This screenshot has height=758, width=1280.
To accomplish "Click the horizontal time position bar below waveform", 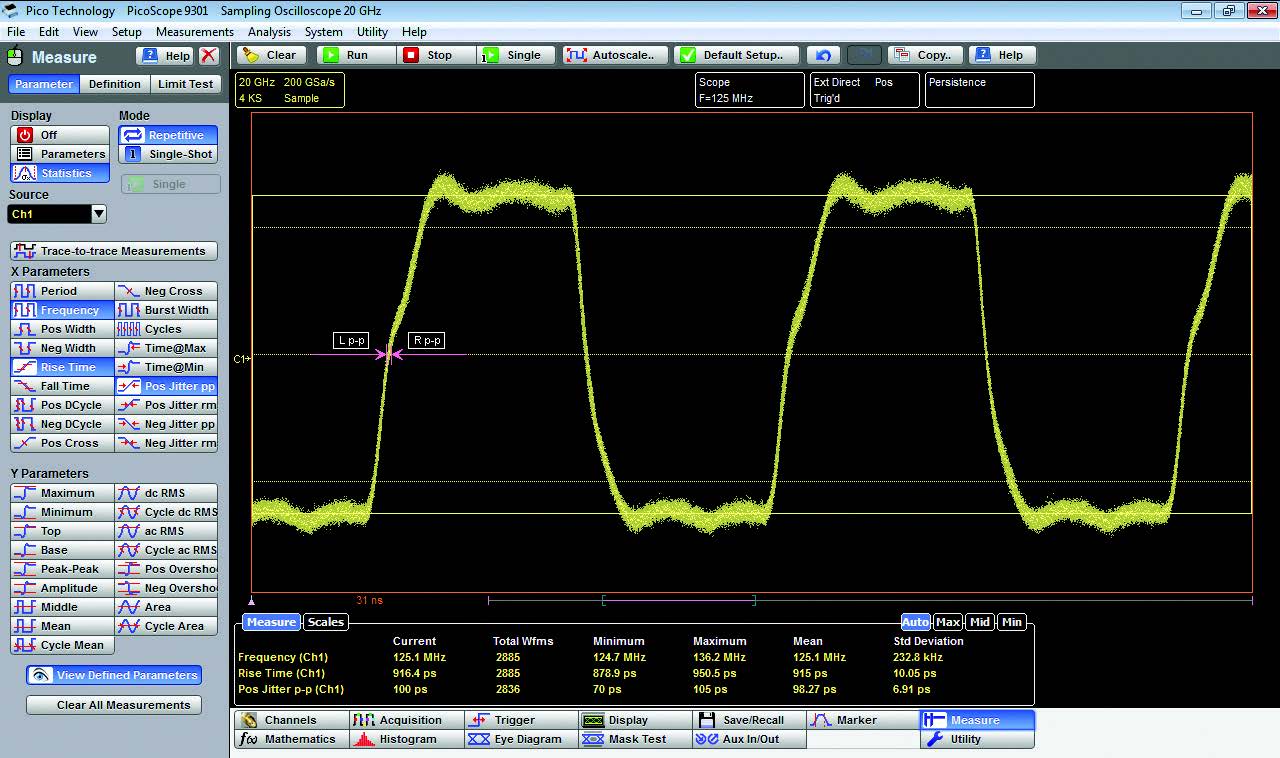I will 678,600.
